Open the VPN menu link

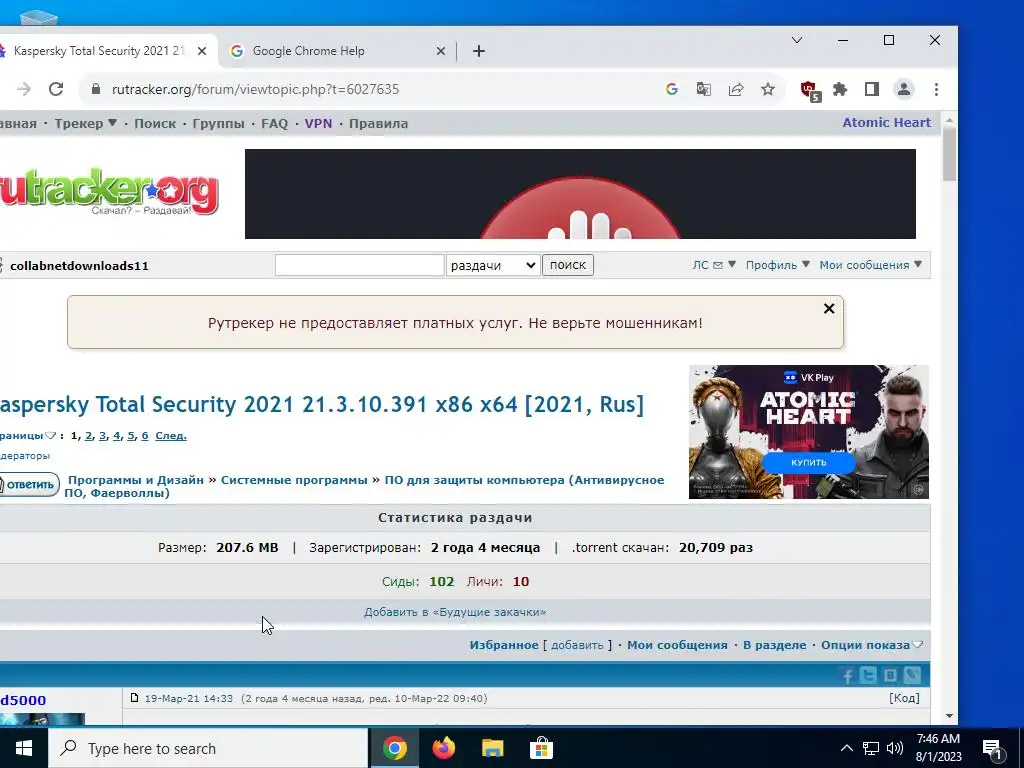[318, 123]
